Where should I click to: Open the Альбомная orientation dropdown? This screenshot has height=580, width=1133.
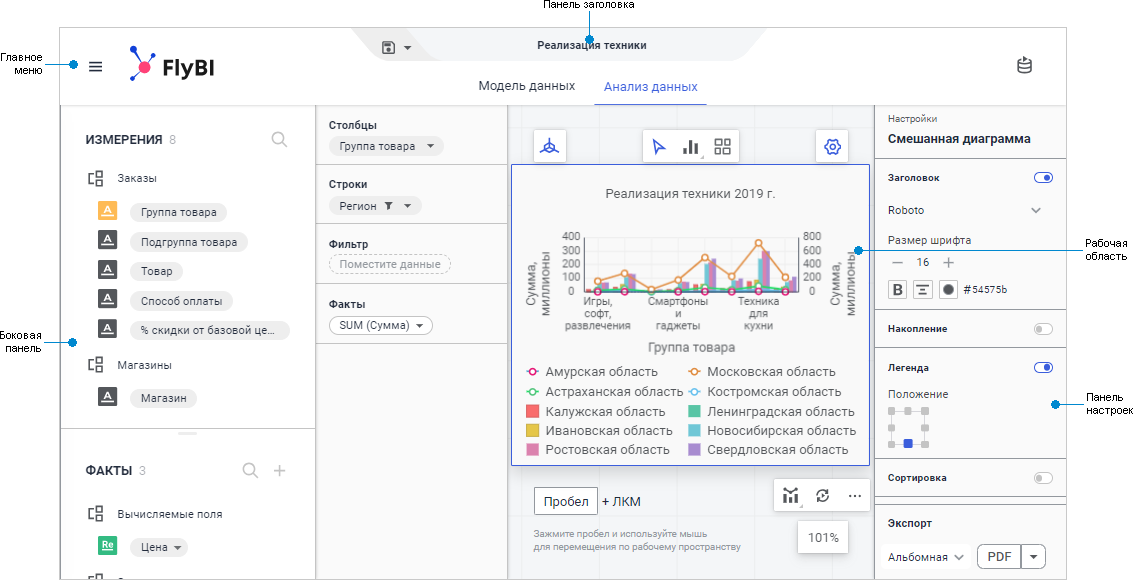(x=925, y=557)
